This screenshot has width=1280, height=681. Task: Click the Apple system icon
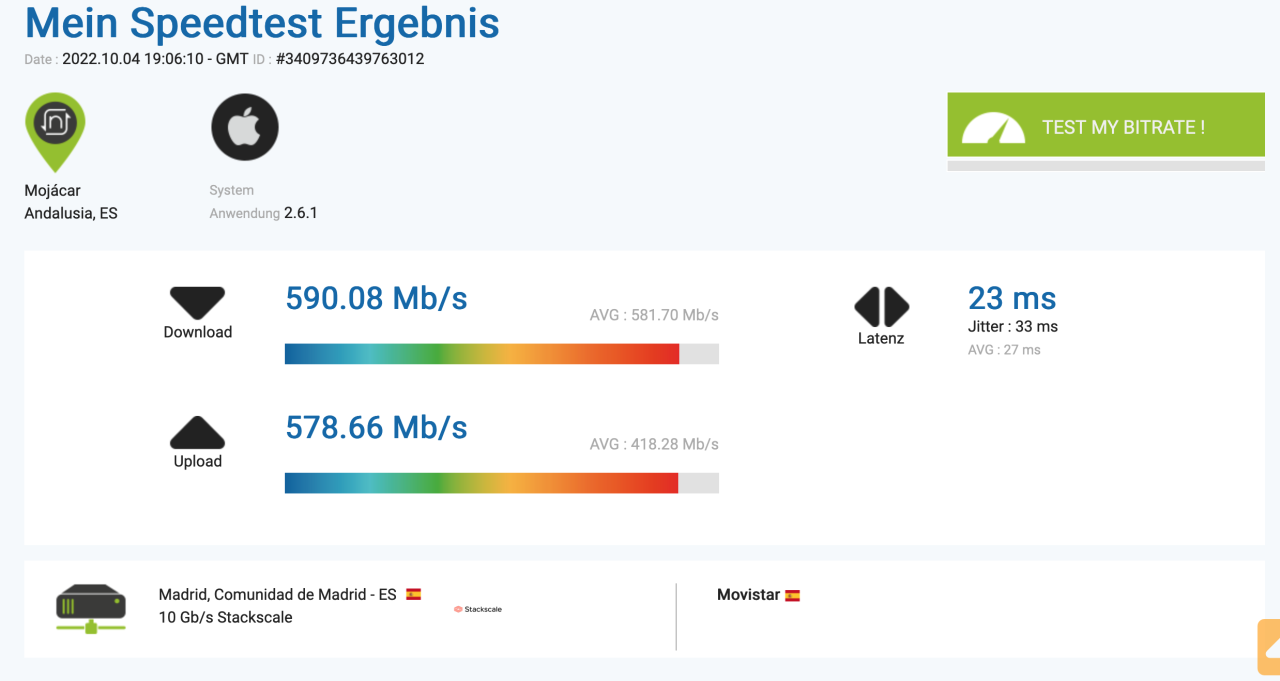(245, 127)
